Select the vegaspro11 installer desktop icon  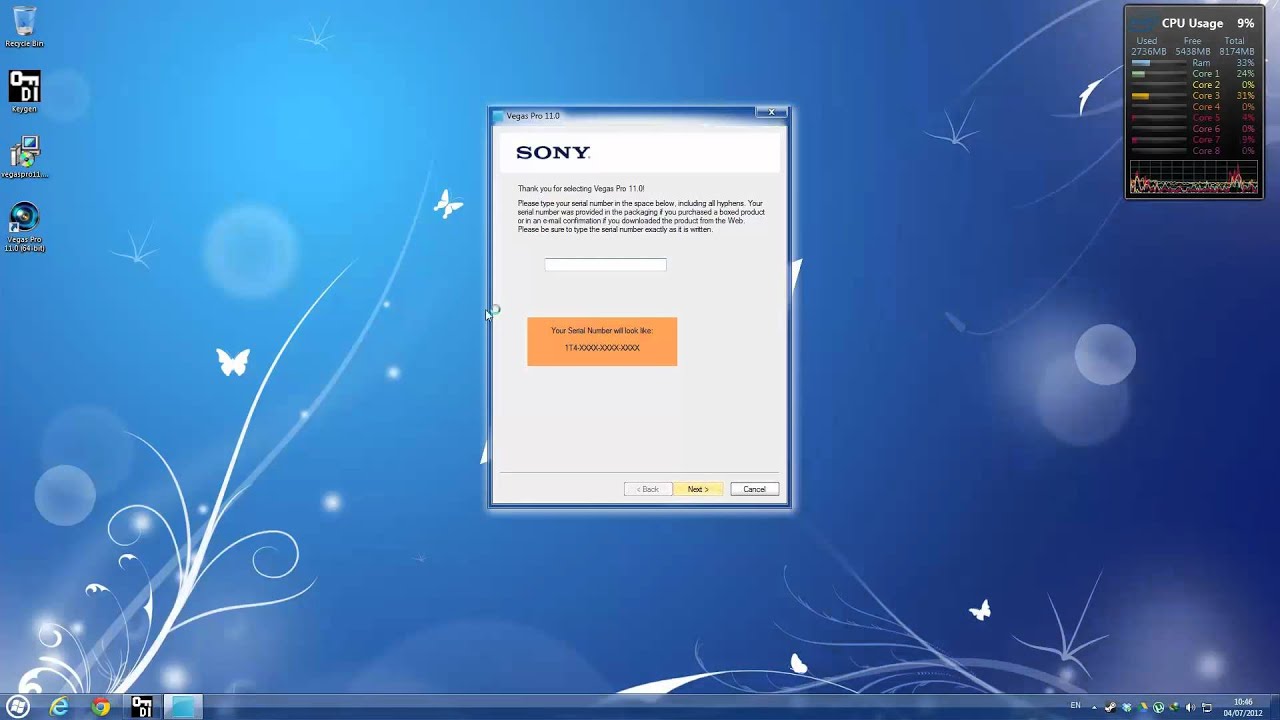pyautogui.click(x=24, y=157)
